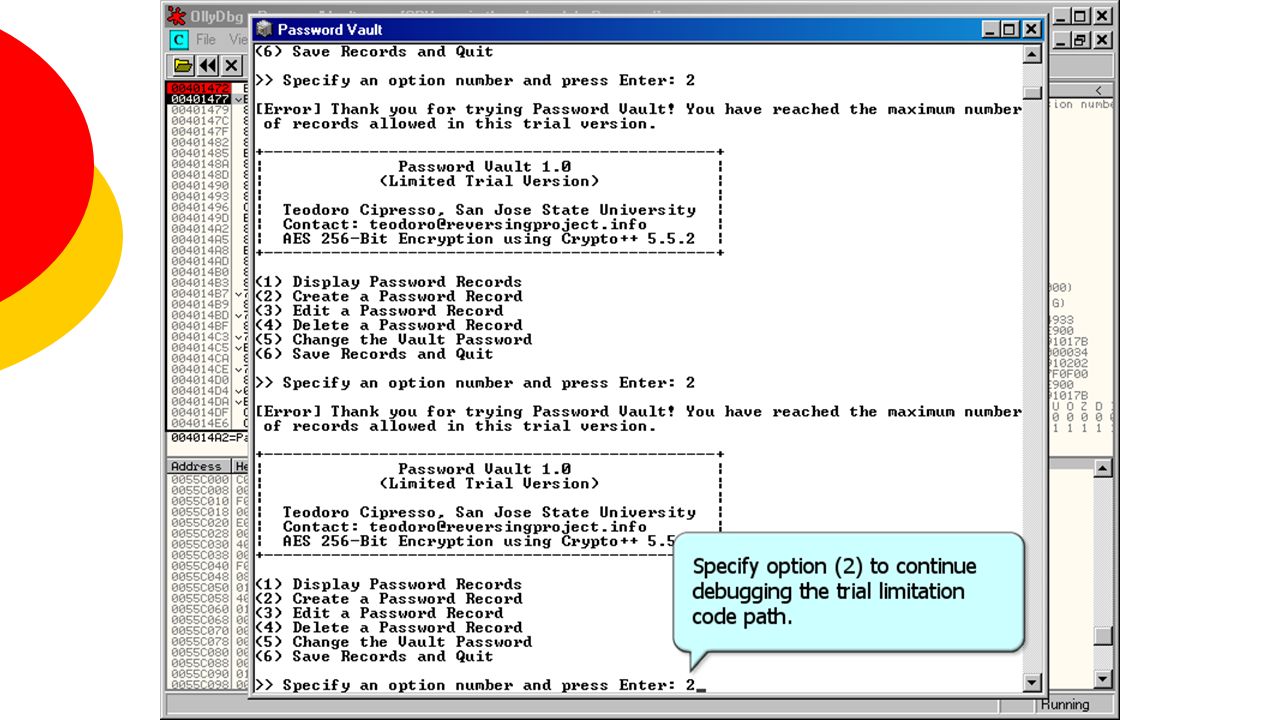Restore the OllyDbg CPU child window
1280x720 pixels.
coord(1080,40)
